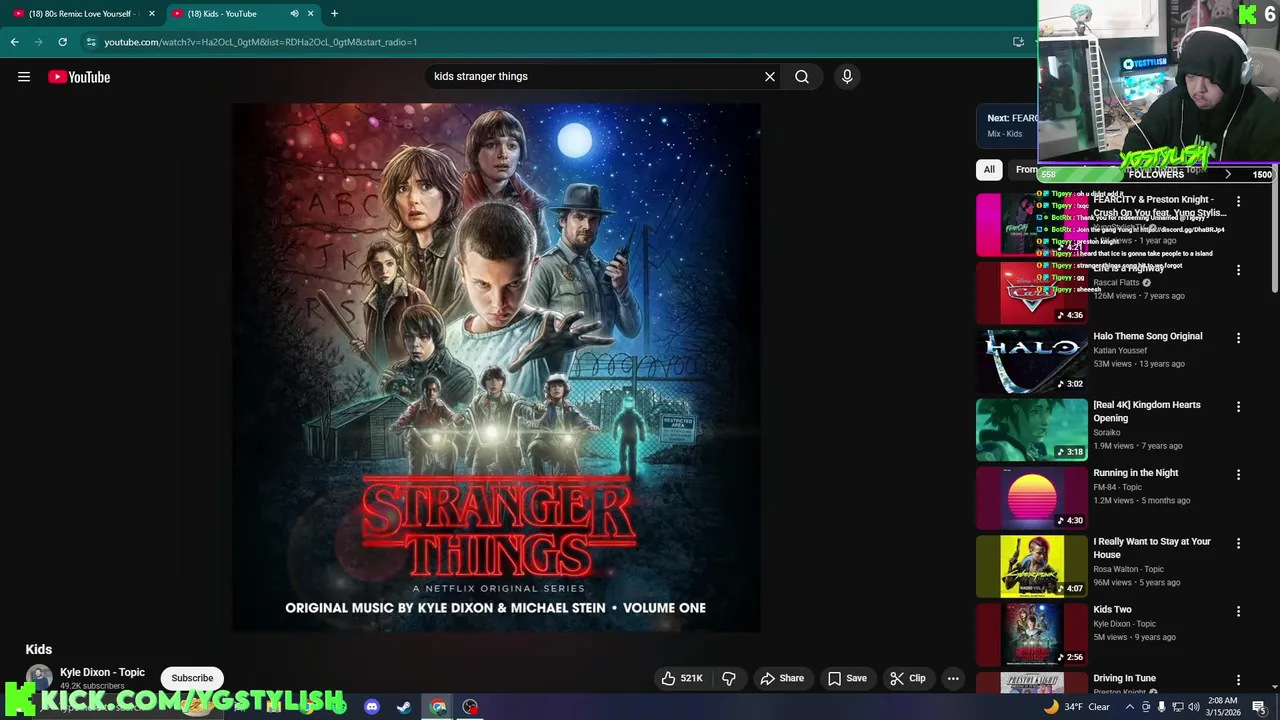Reload the YouTube page
This screenshot has height=720, width=1280.
coord(62,42)
